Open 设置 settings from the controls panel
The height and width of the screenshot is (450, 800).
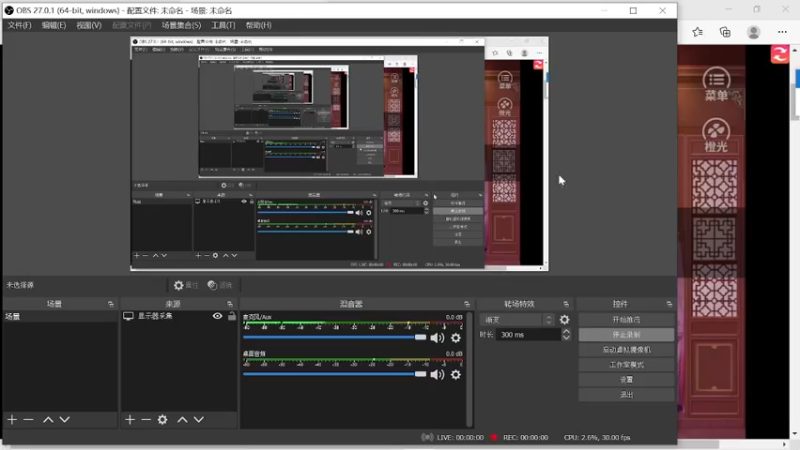point(626,380)
